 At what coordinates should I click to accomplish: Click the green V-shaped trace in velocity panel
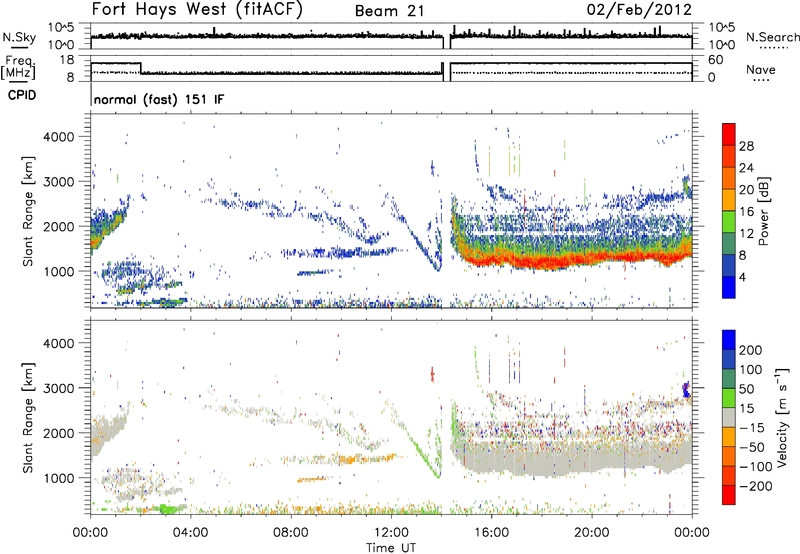coord(424,459)
